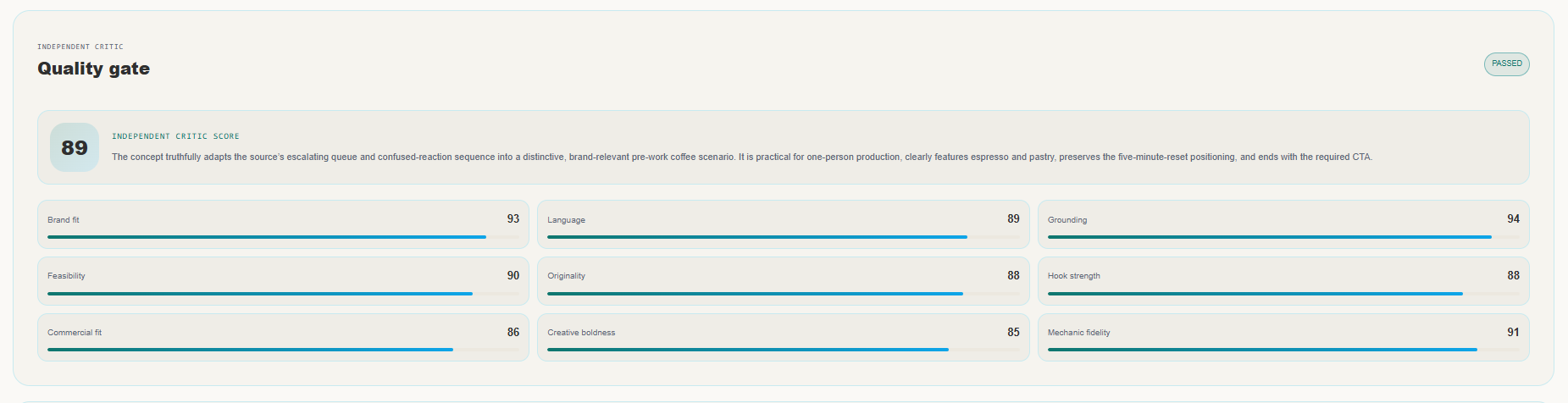This screenshot has height=403, width=1568.
Task: Select the Originality score card
Action: (x=783, y=281)
